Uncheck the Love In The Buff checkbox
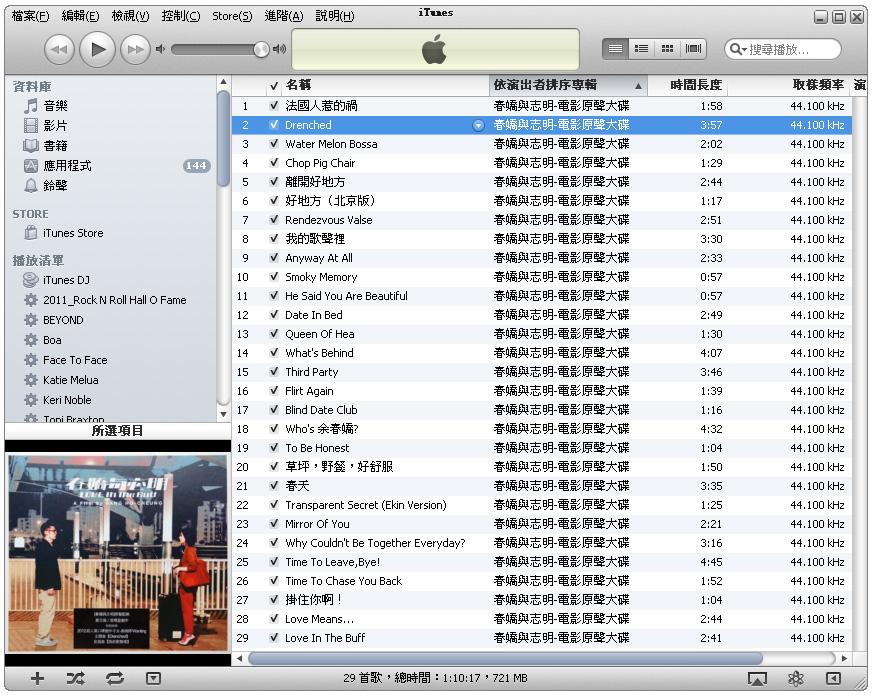Screen dimensions: 873x696 click(274, 638)
